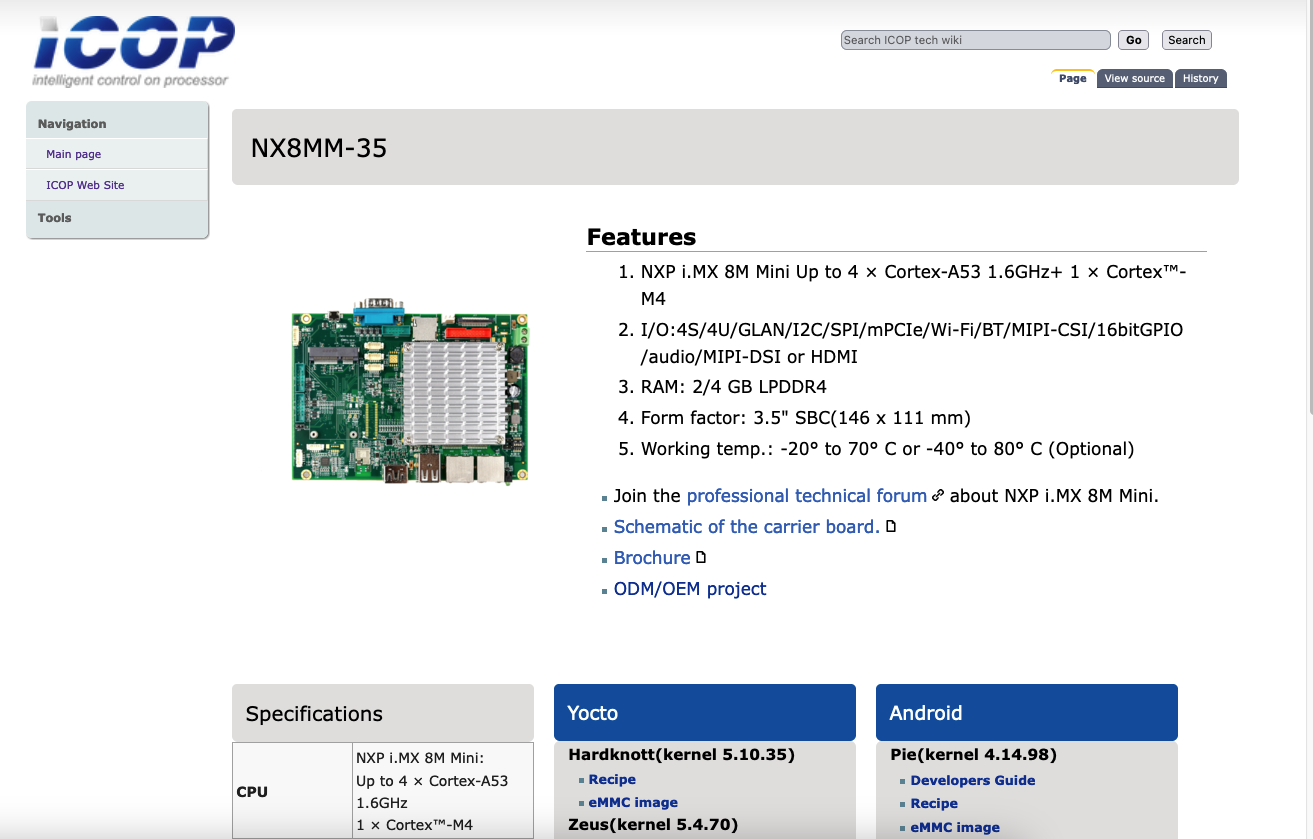This screenshot has height=839, width=1313.
Task: Open the Android Developers Guide link
Action: tap(972, 780)
